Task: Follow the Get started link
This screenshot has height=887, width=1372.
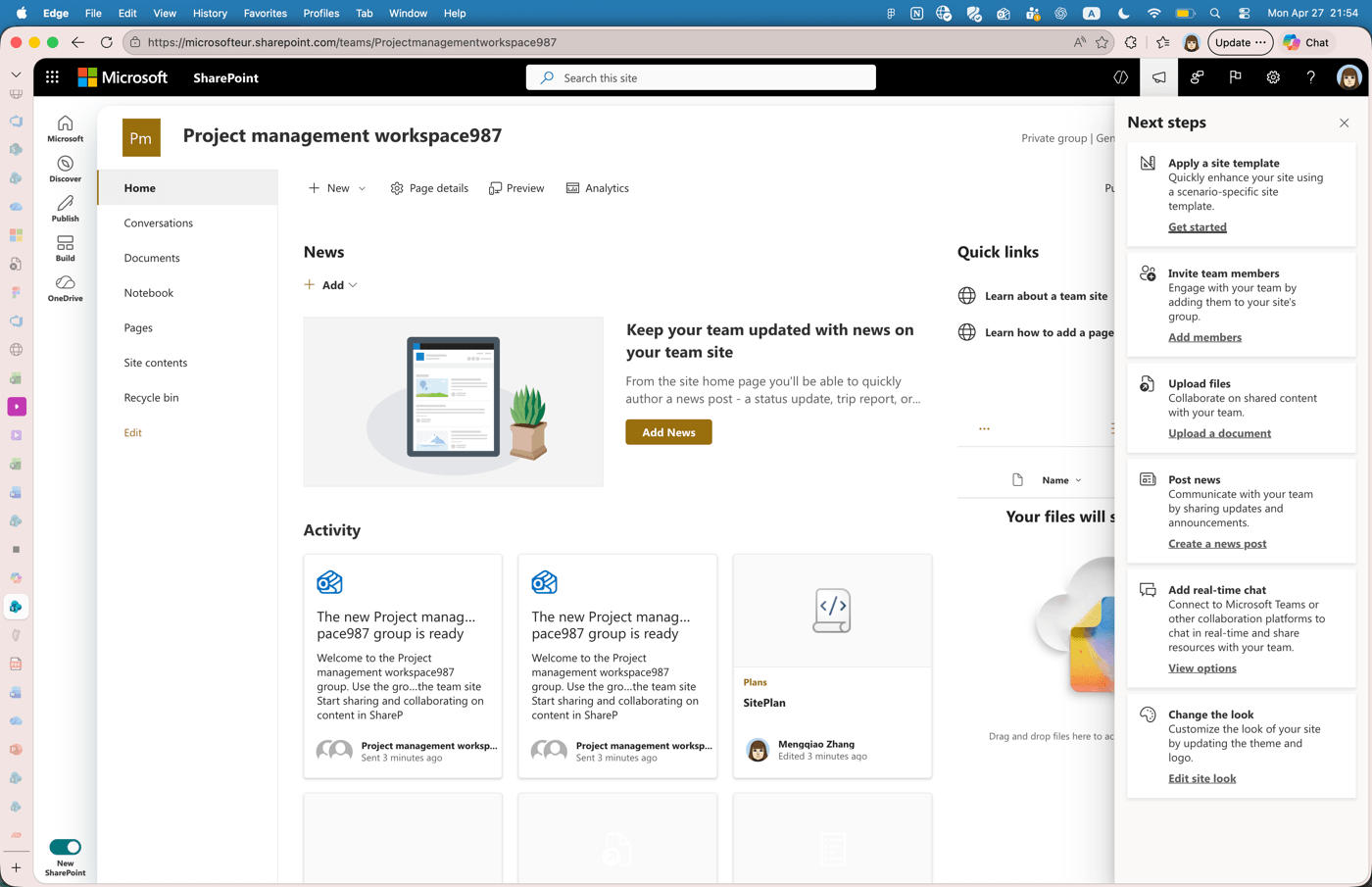Action: point(1197,227)
